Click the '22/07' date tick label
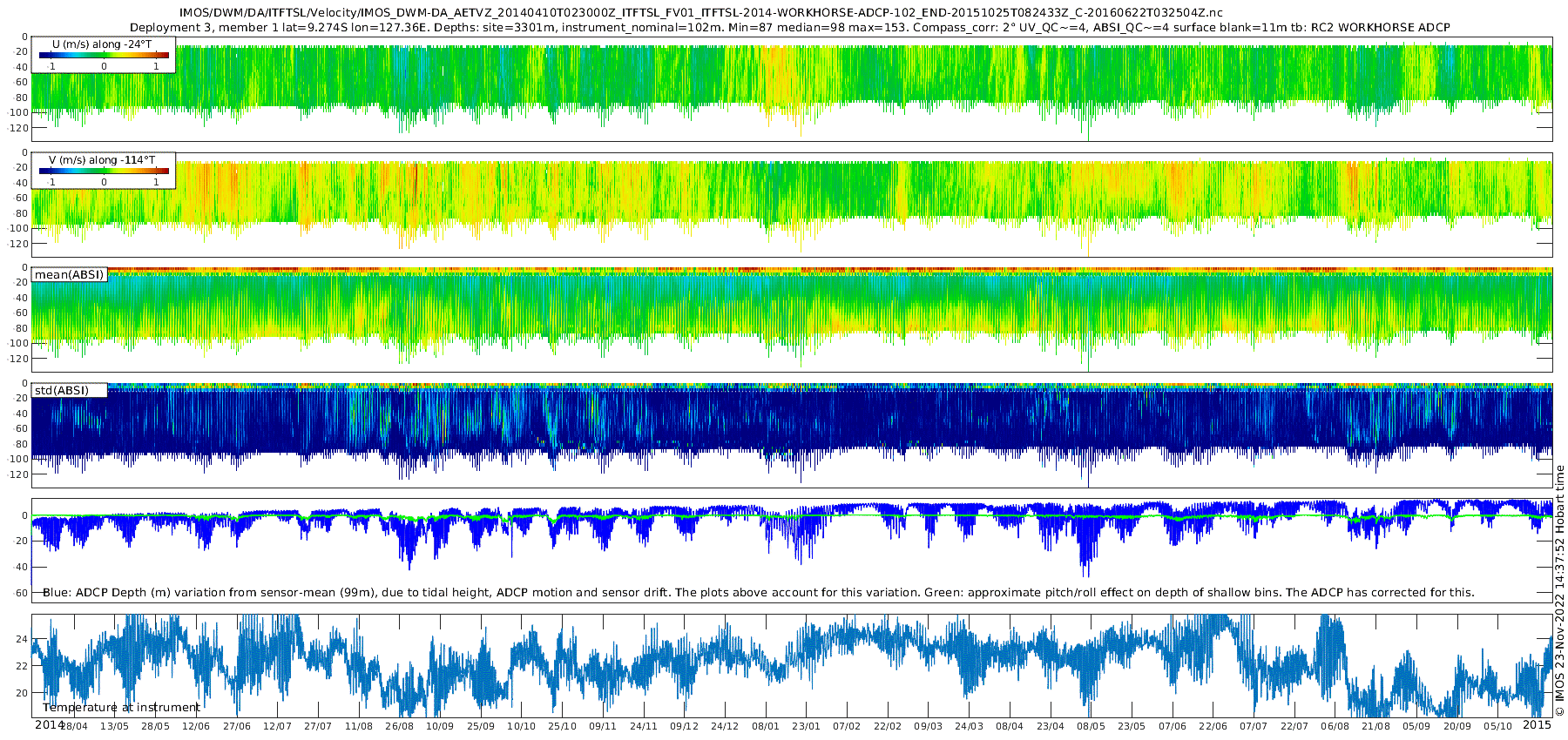This screenshot has width=1568, height=740. 1294,726
